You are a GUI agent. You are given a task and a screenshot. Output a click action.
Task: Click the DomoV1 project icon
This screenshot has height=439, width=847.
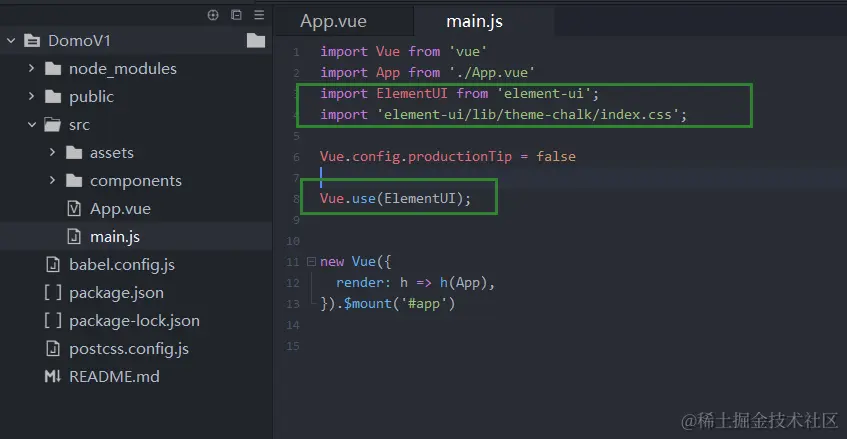coord(32,40)
